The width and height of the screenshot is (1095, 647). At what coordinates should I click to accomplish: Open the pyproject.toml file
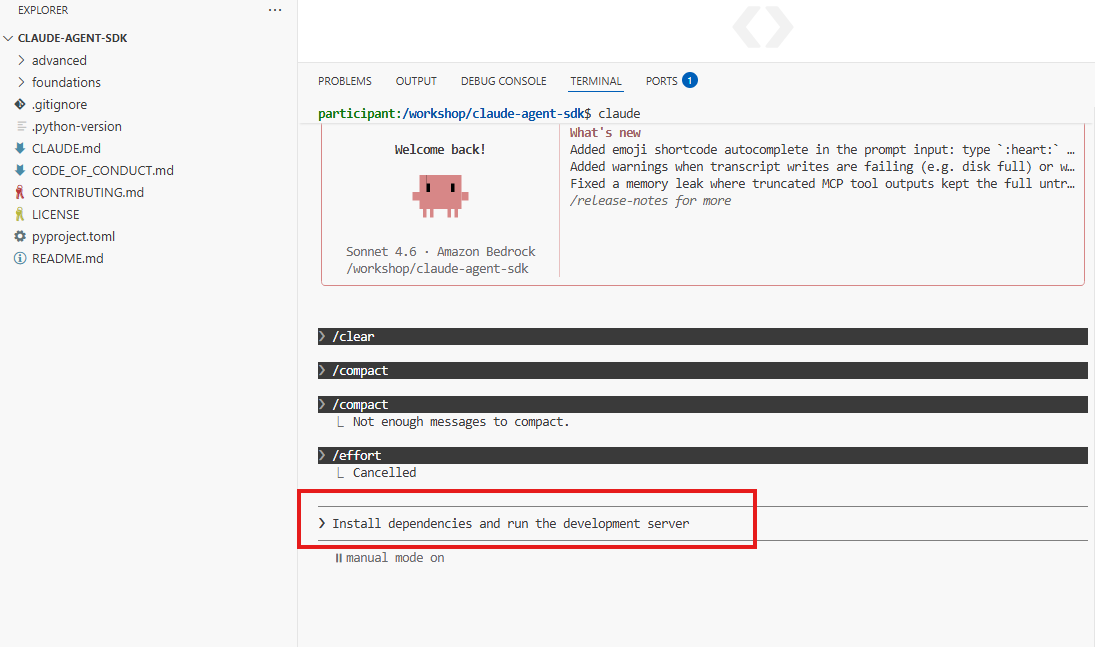(73, 237)
